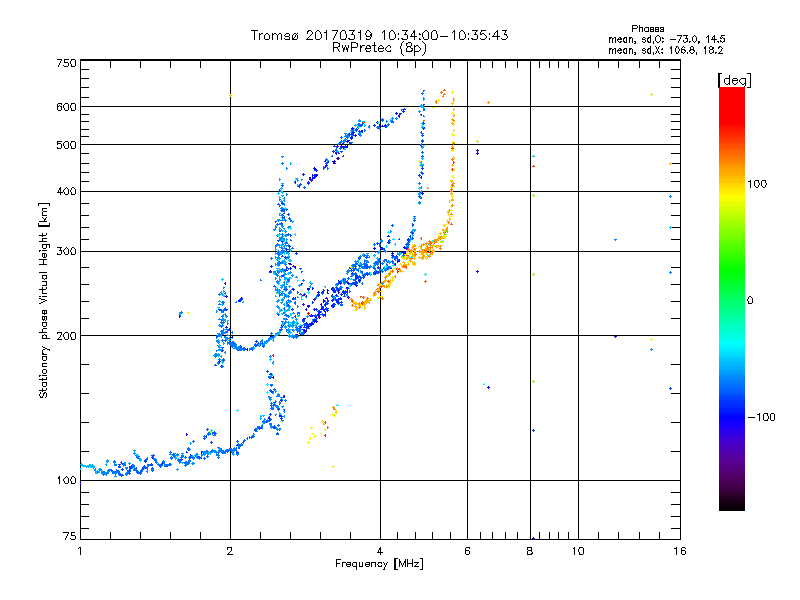Click x-axis tick label '8'
Screen dimensions: 800x600
coord(530,551)
